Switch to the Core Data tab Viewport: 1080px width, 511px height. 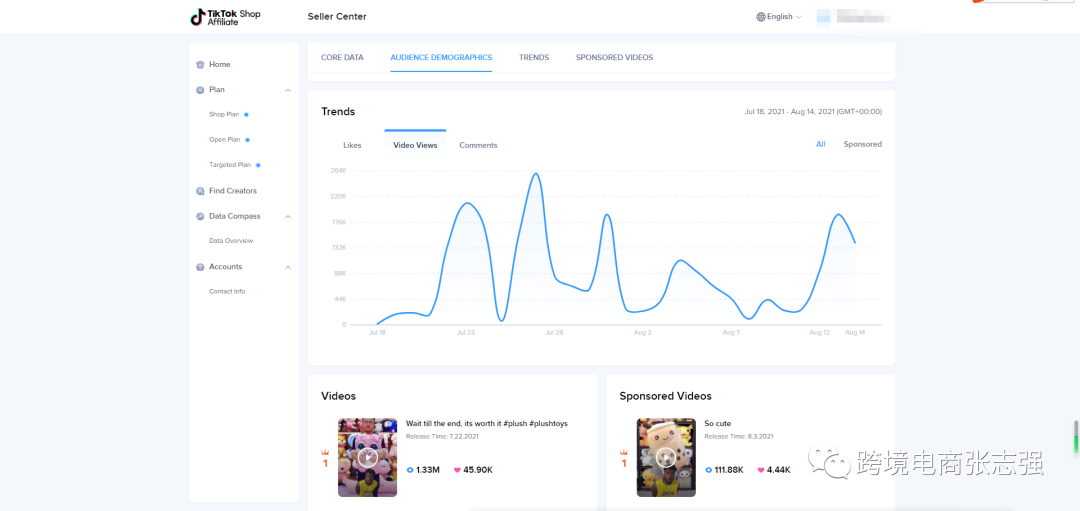[x=342, y=58]
